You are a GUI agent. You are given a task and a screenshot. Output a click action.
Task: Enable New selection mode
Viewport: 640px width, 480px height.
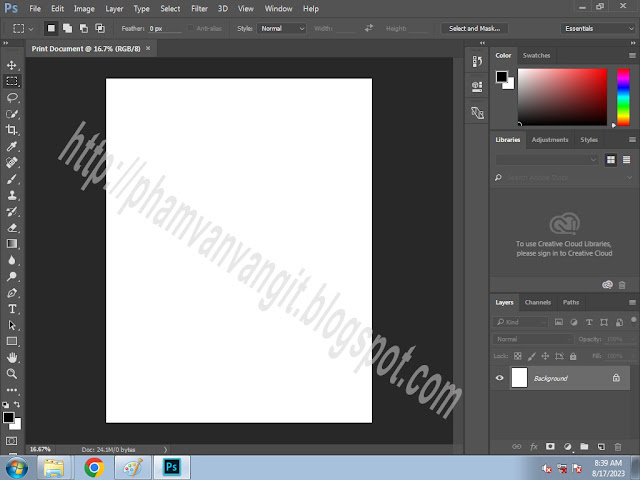click(51, 28)
